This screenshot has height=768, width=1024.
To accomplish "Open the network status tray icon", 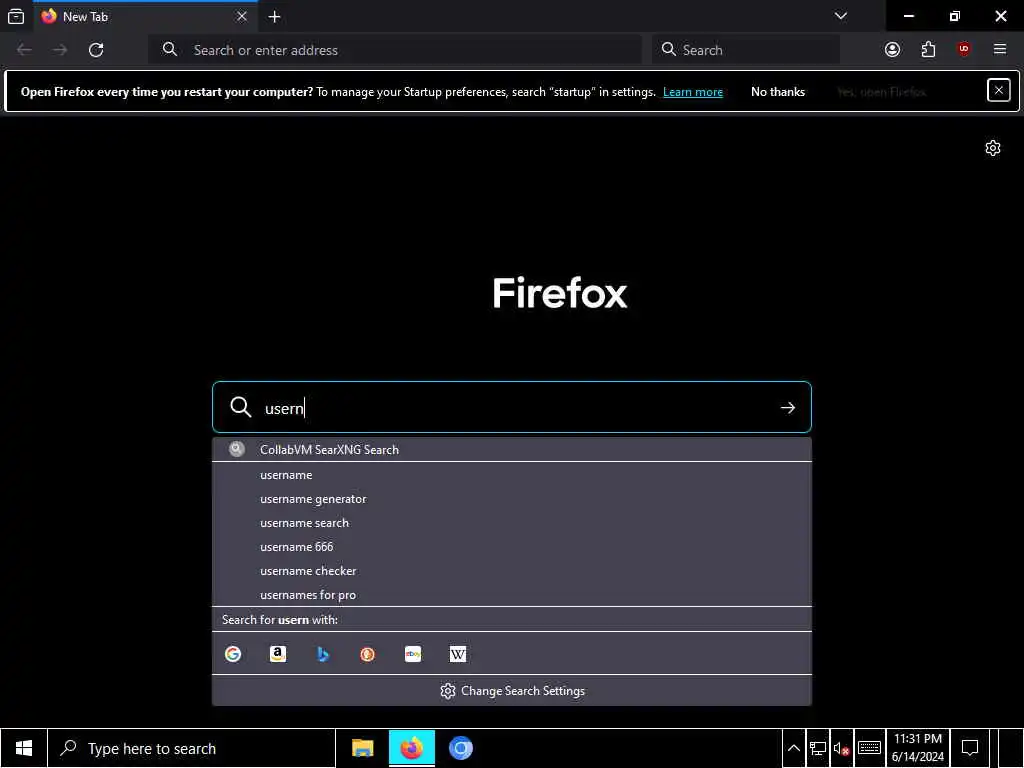I will 818,748.
